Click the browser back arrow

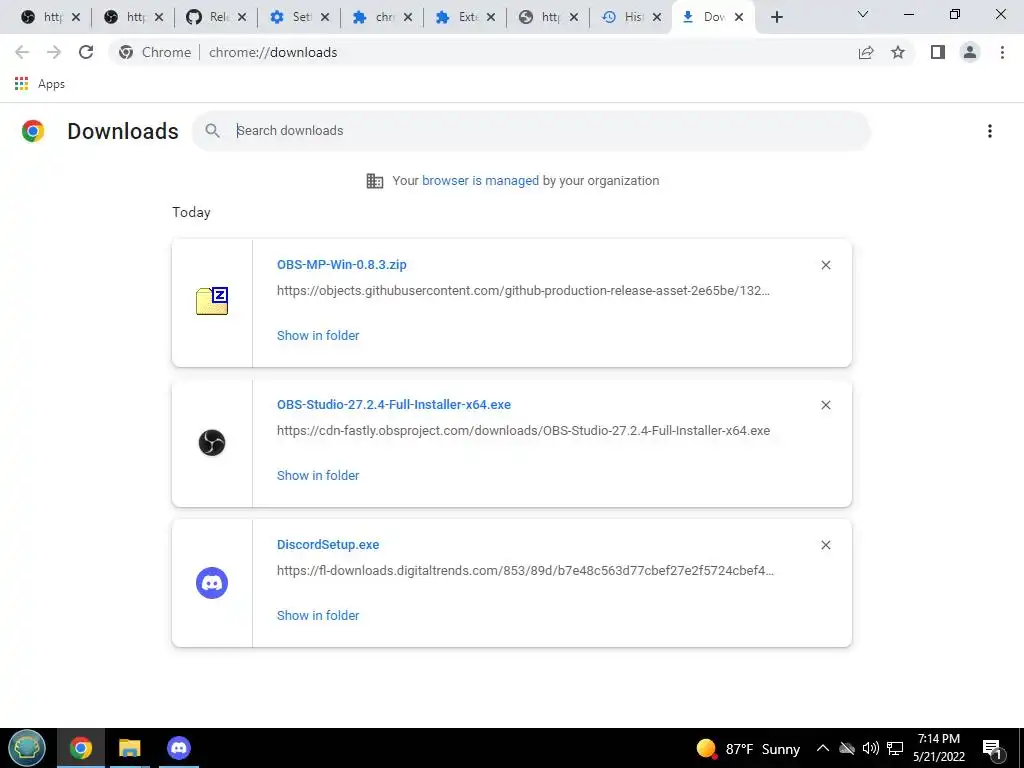[22, 52]
